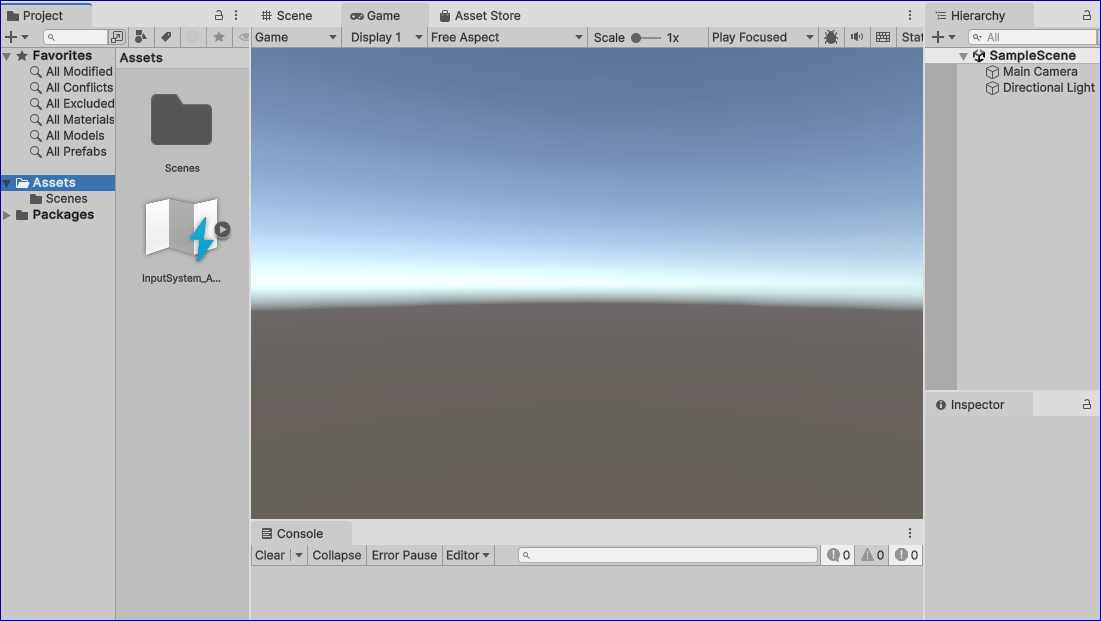Click the Game view Scale slider
The height and width of the screenshot is (621, 1101).
tap(646, 37)
